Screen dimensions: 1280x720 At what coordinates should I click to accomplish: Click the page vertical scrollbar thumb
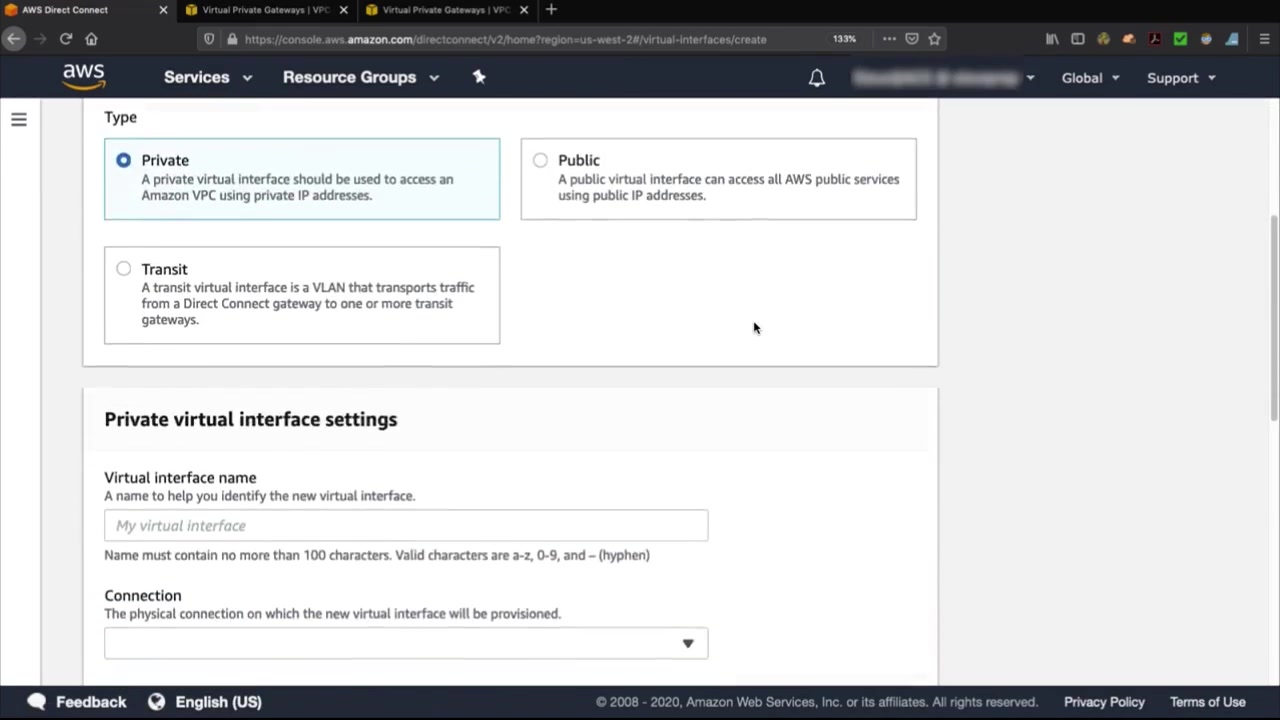(x=1274, y=317)
